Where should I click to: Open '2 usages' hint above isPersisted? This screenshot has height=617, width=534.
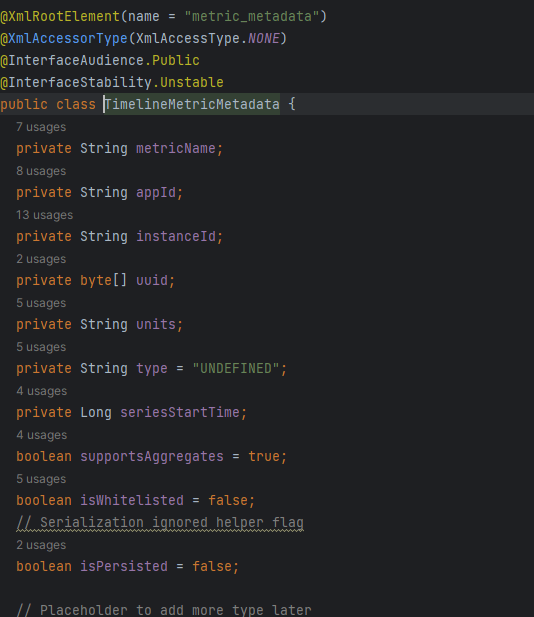click(41, 545)
